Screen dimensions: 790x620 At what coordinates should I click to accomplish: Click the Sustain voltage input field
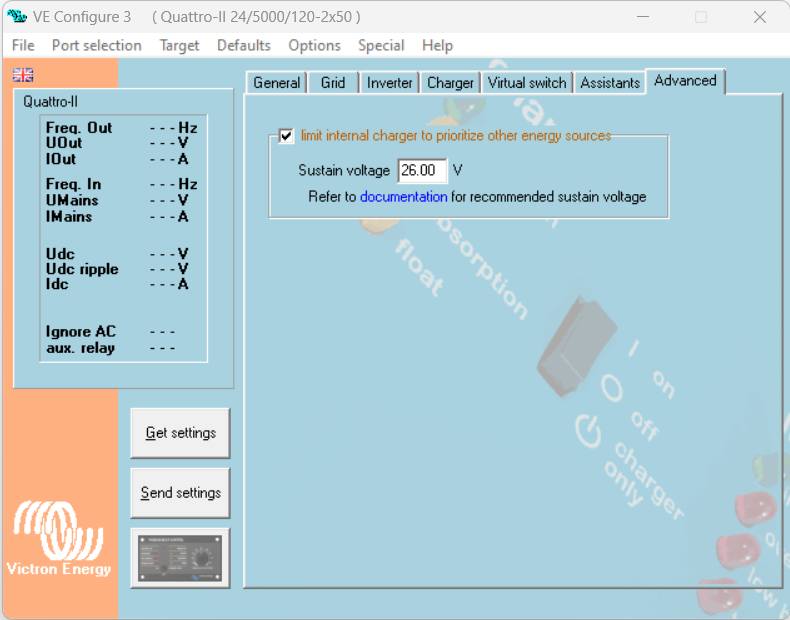click(x=421, y=171)
